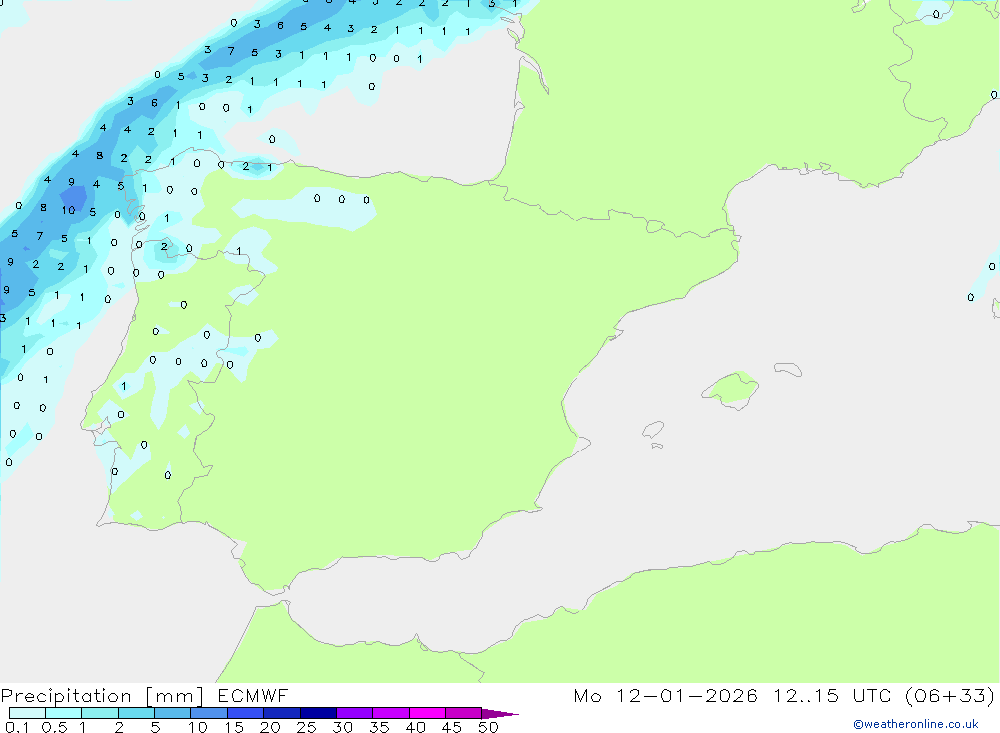Viewport: 1000px width, 733px height.
Task: Select the 1–2 mm legend color segment
Action: (x=100, y=713)
